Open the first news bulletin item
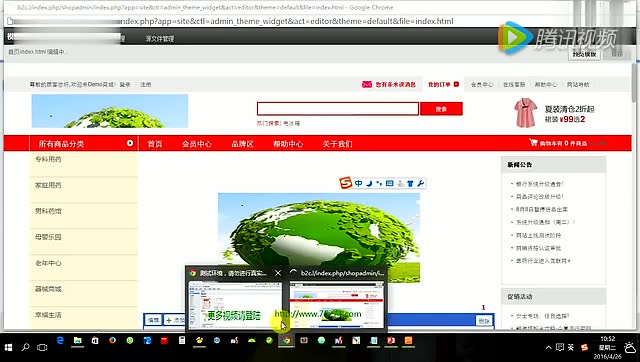Image resolution: width=640 pixels, height=362 pixels. point(540,184)
